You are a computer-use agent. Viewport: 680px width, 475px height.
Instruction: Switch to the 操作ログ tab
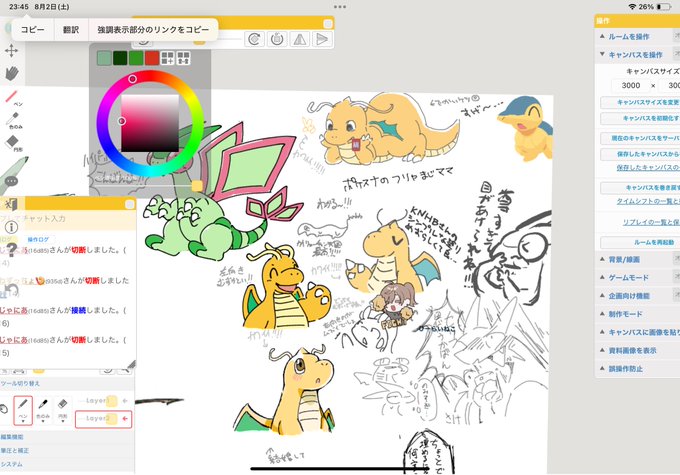pos(38,239)
